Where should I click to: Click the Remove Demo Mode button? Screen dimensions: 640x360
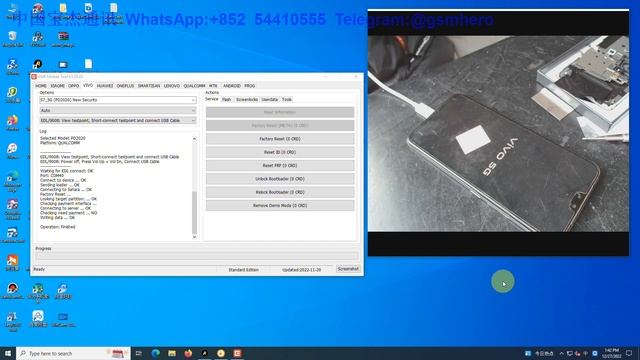pyautogui.click(x=280, y=206)
